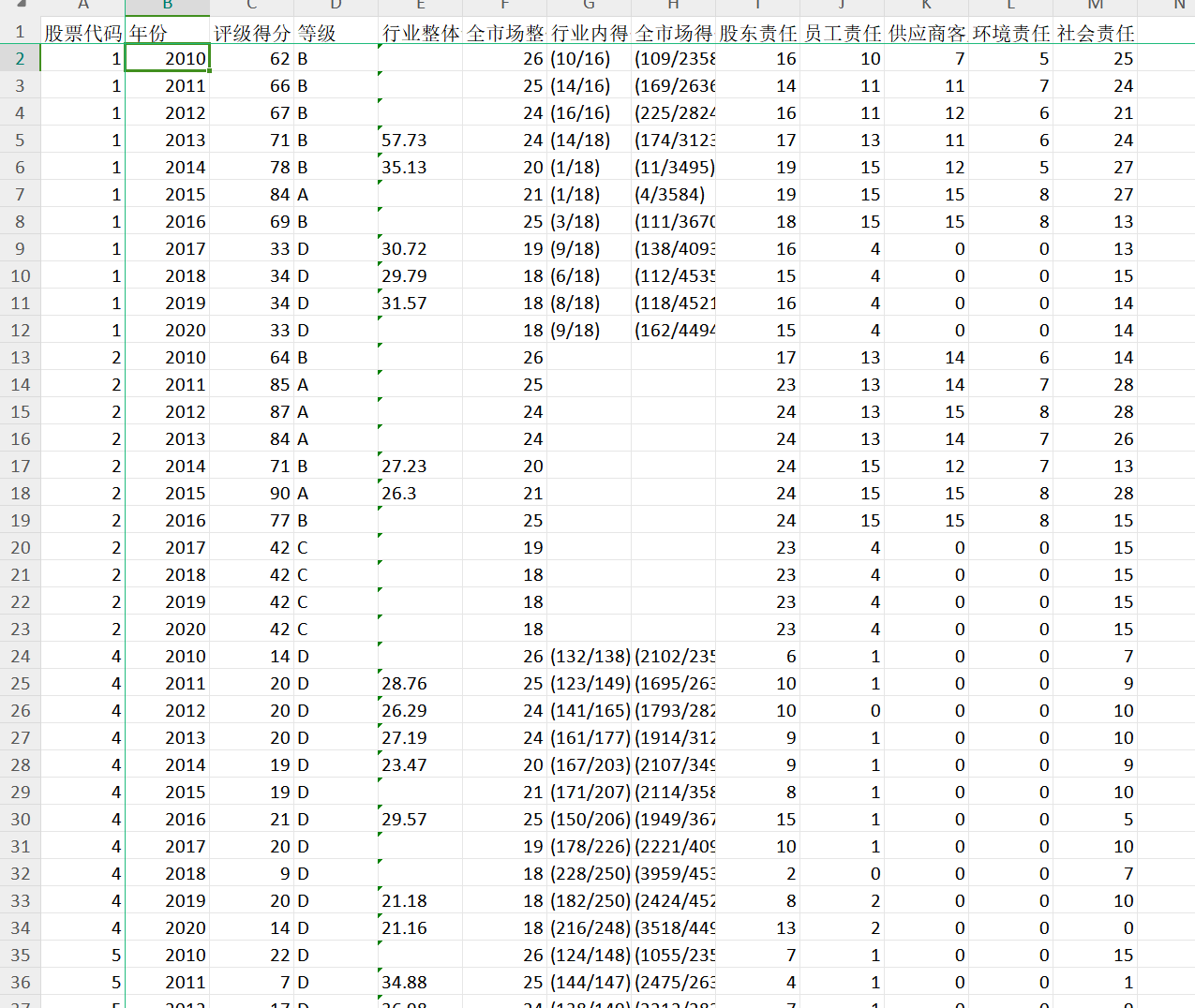Select the score cell 85 in row 14

251,384
